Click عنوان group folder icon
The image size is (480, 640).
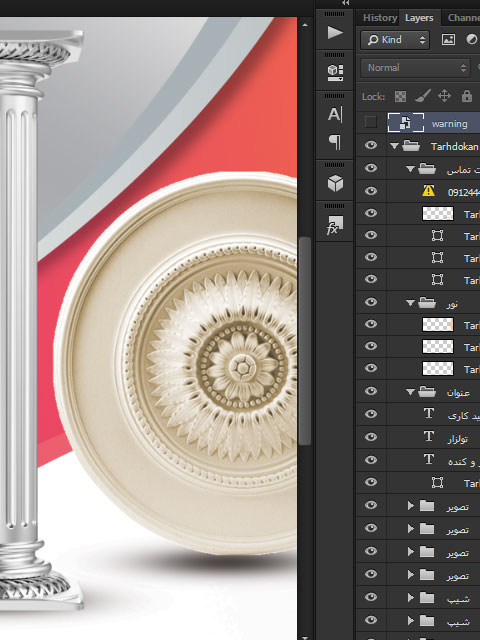click(427, 392)
